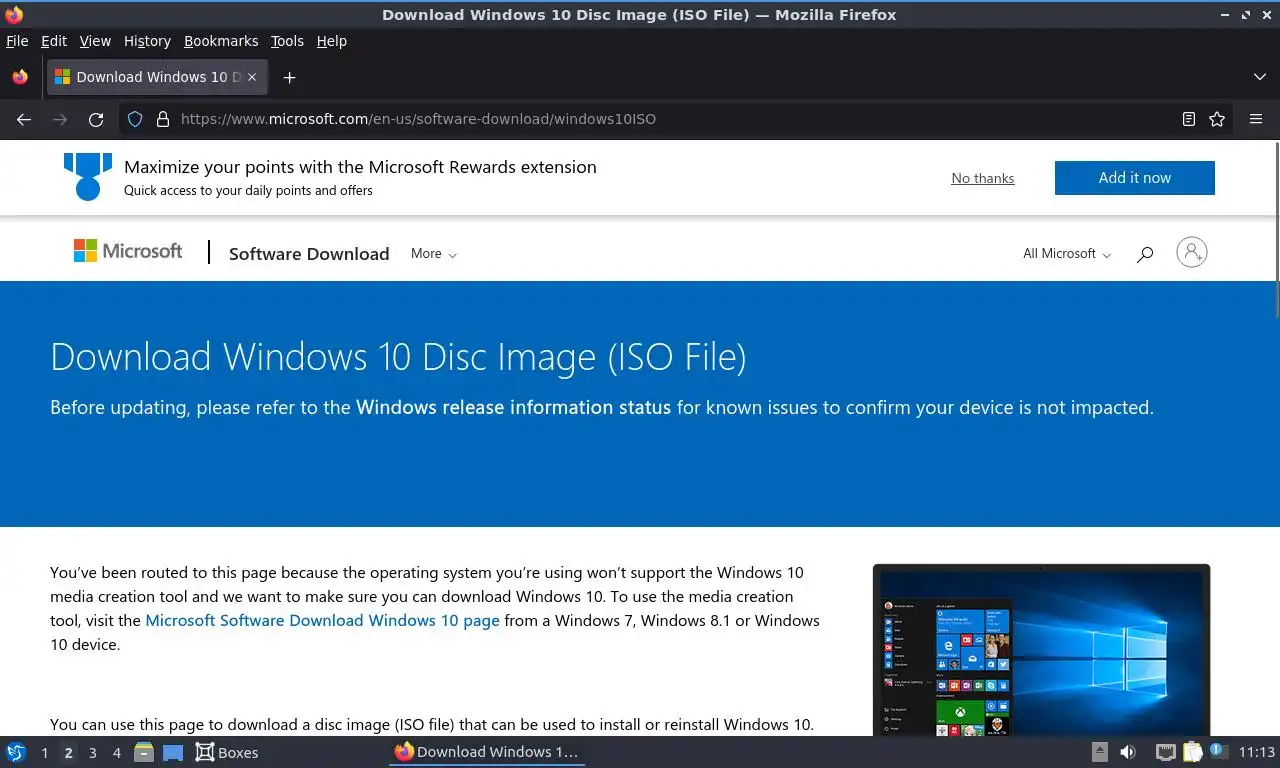The height and width of the screenshot is (768, 1280).
Task: Open the volume speaker tray icon
Action: (1128, 752)
